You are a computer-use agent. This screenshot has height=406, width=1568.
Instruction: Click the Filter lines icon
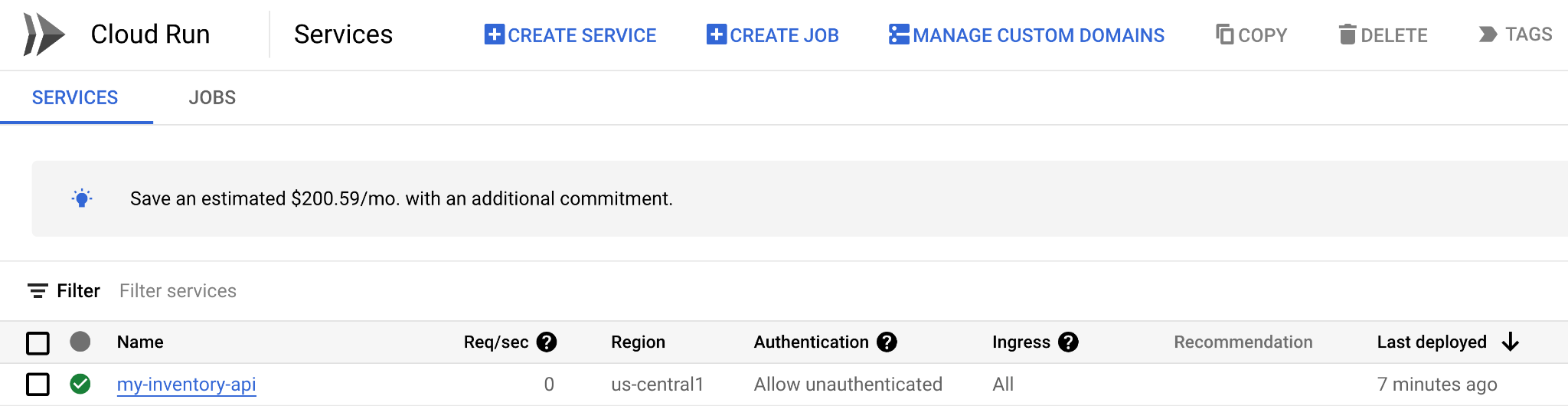(x=38, y=291)
